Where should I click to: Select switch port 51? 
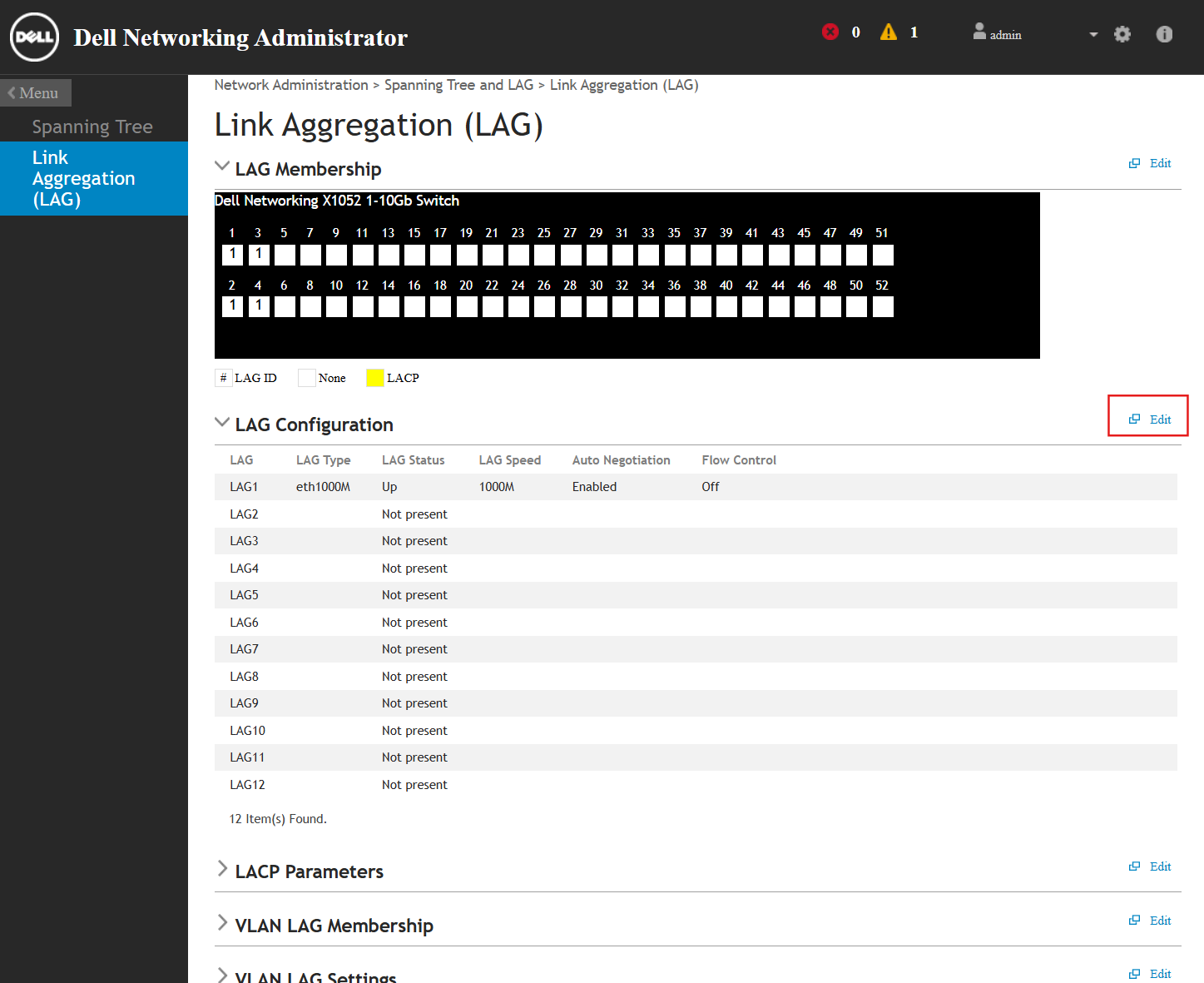(883, 255)
